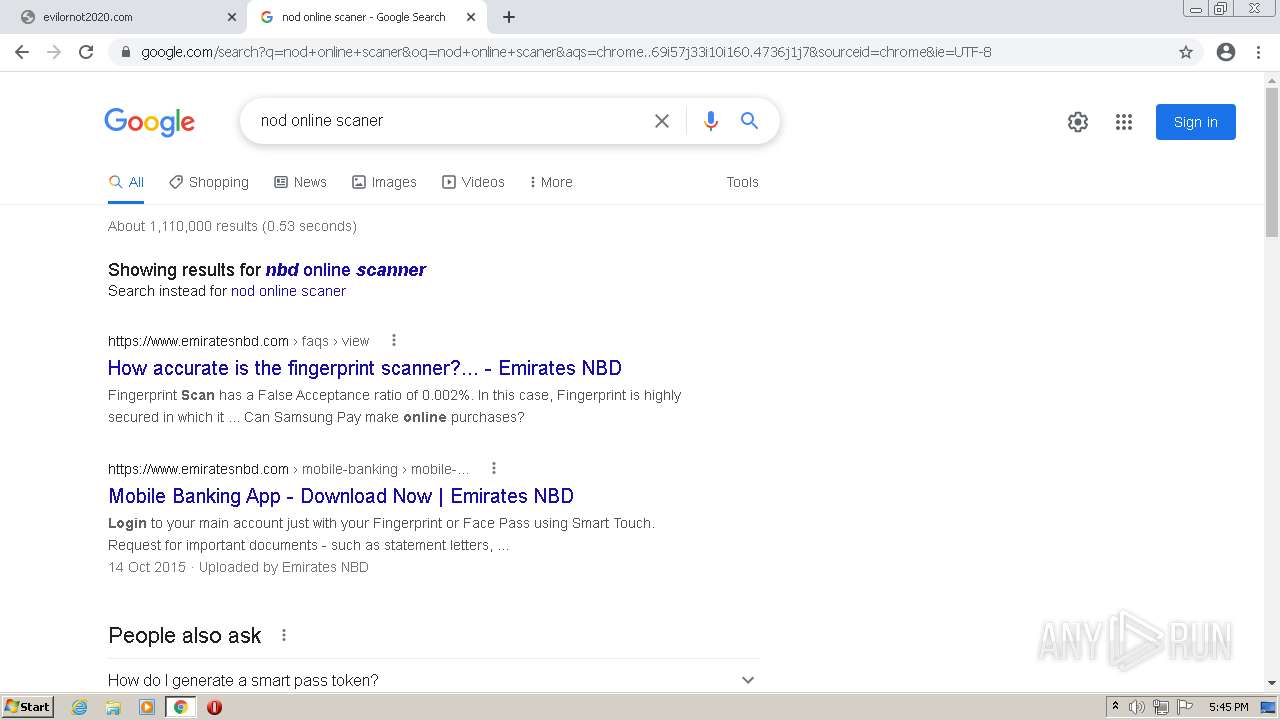Image resolution: width=1280 pixels, height=720 pixels.
Task: Click the action center flag tray icon
Action: point(1185,707)
